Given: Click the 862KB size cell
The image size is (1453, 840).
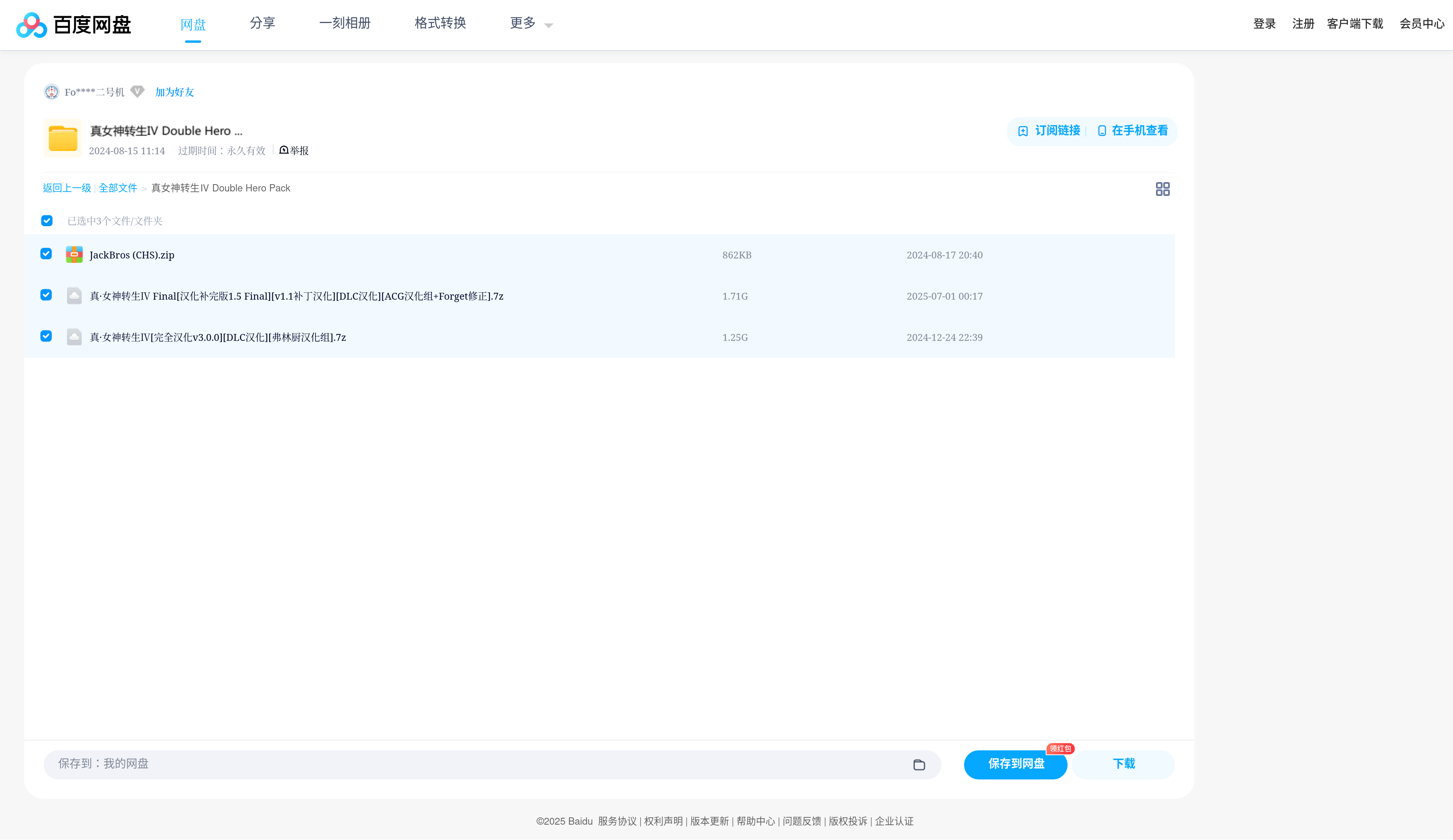Looking at the screenshot, I should coord(737,255).
